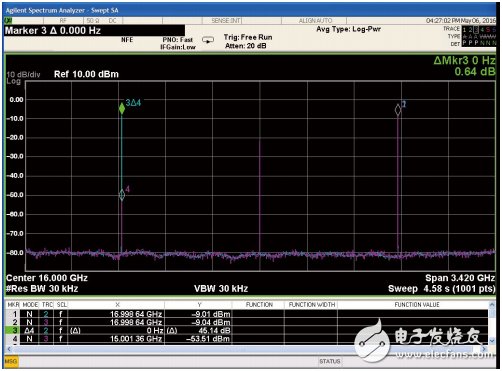Click the ALIGN AUTO status field
Image resolution: width=502 pixels, height=371 pixels.
click(315, 21)
